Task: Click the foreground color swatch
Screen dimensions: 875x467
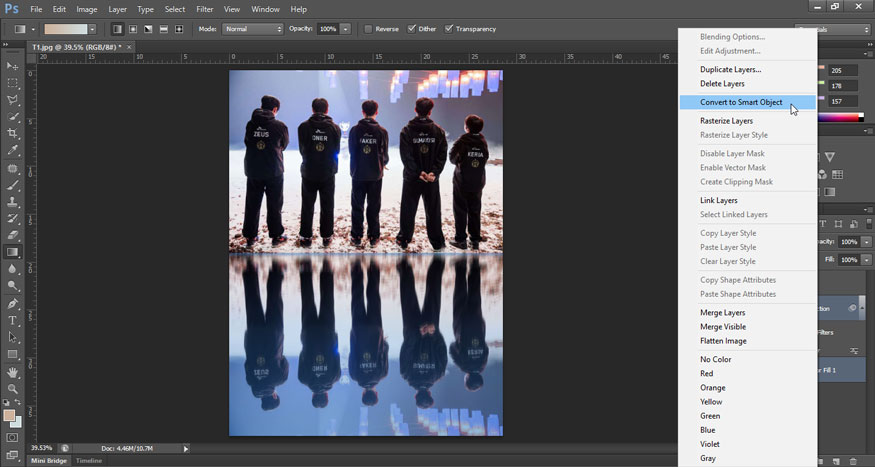Action: (9, 415)
